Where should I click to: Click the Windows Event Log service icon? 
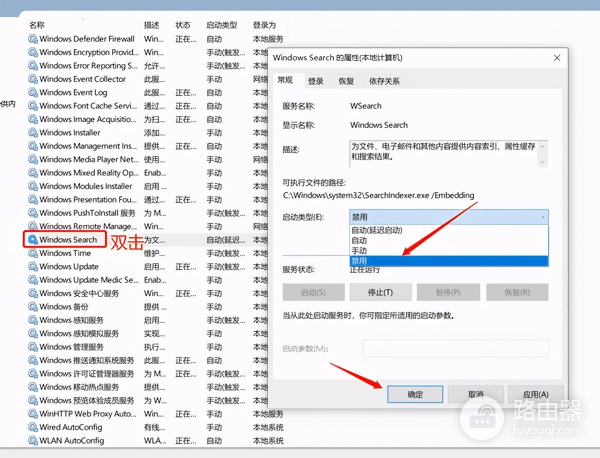click(33, 92)
